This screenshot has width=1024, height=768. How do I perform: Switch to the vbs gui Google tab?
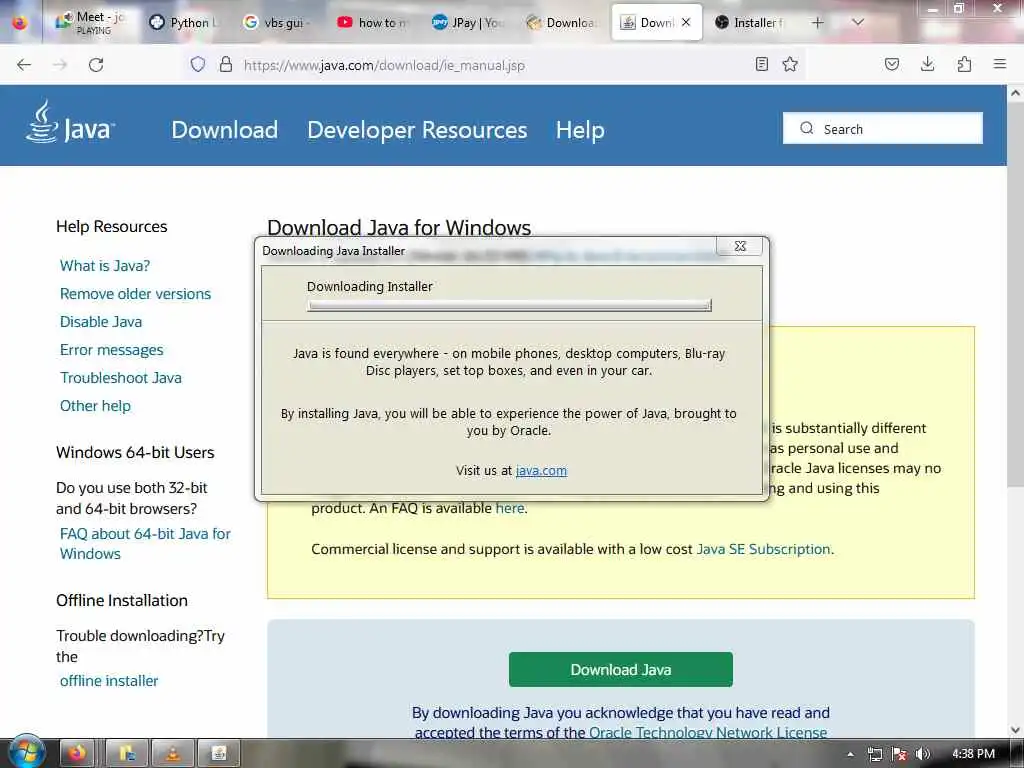(277, 22)
